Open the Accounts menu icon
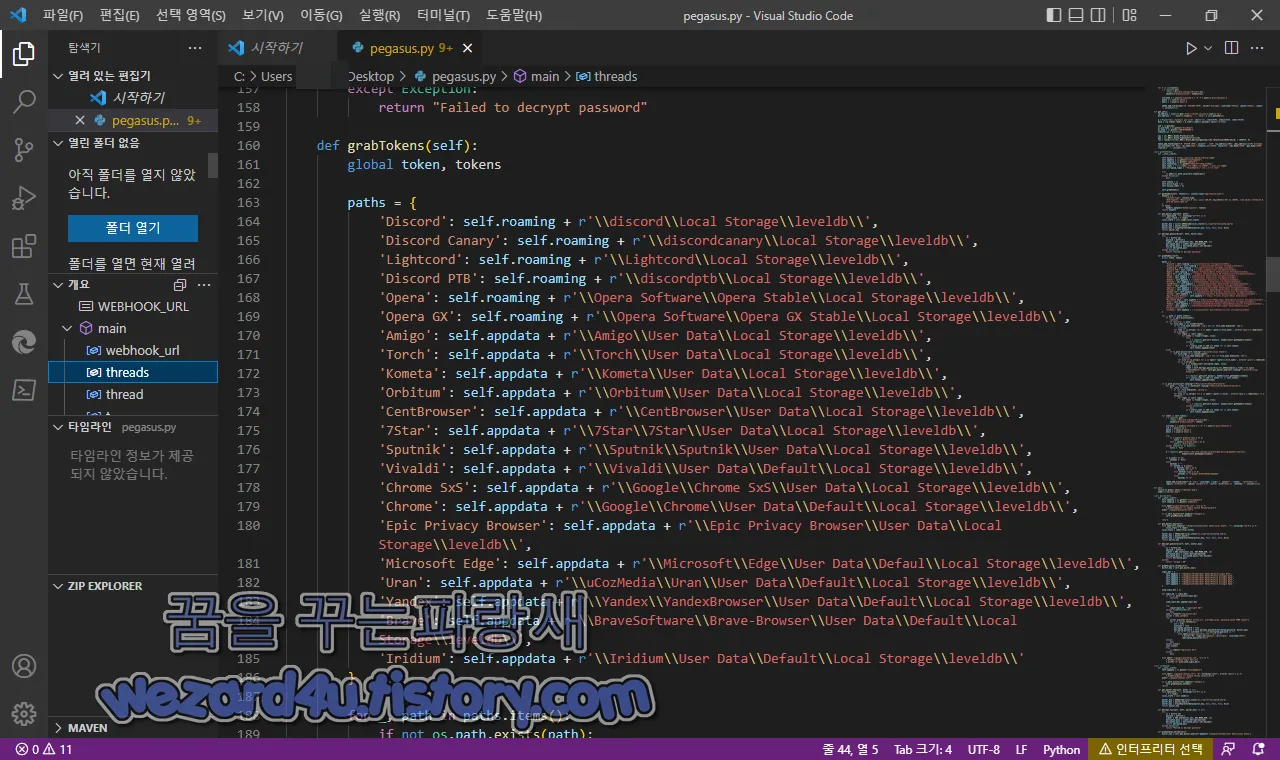The image size is (1280, 760). (24, 666)
